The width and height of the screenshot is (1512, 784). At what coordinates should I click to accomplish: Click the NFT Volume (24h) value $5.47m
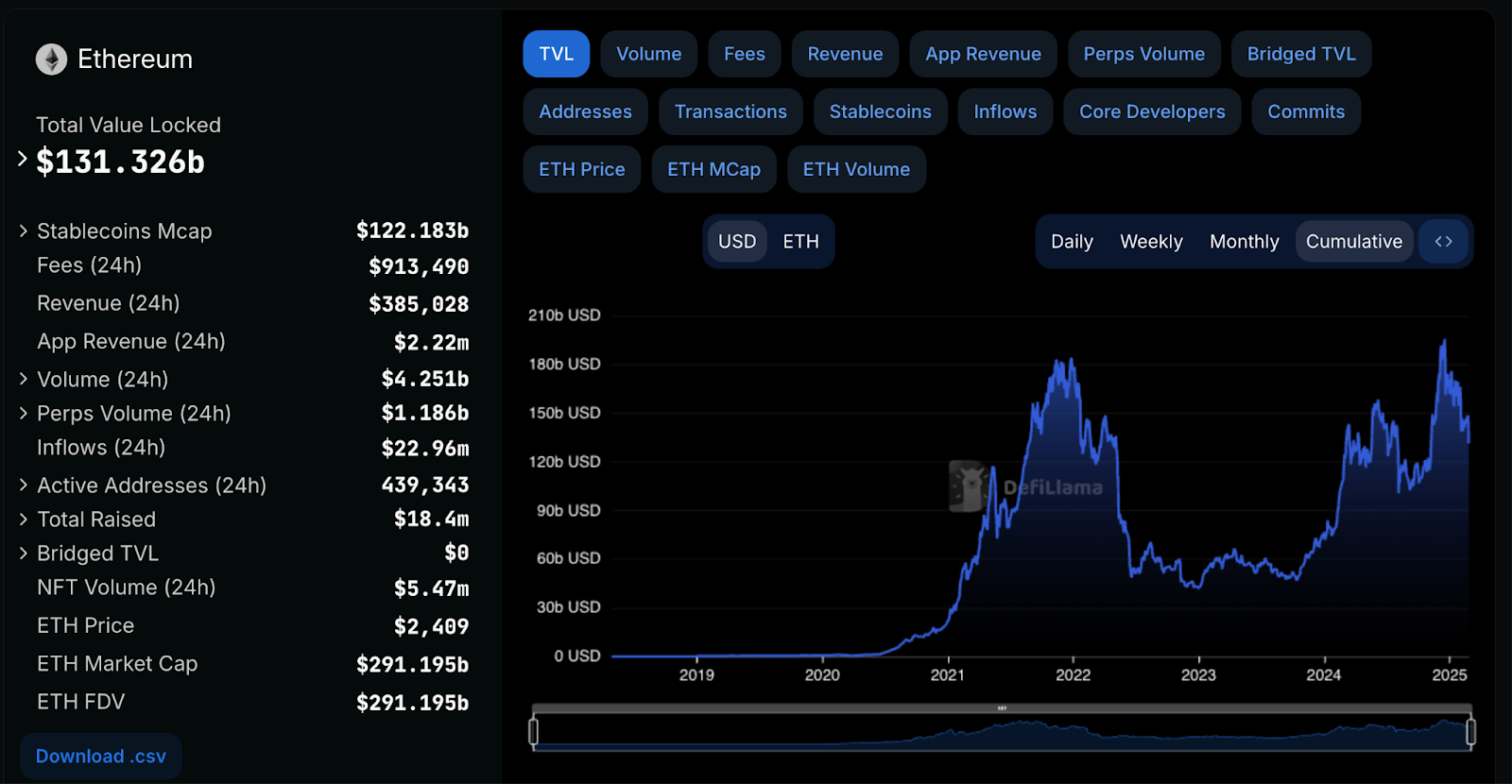[431, 588]
